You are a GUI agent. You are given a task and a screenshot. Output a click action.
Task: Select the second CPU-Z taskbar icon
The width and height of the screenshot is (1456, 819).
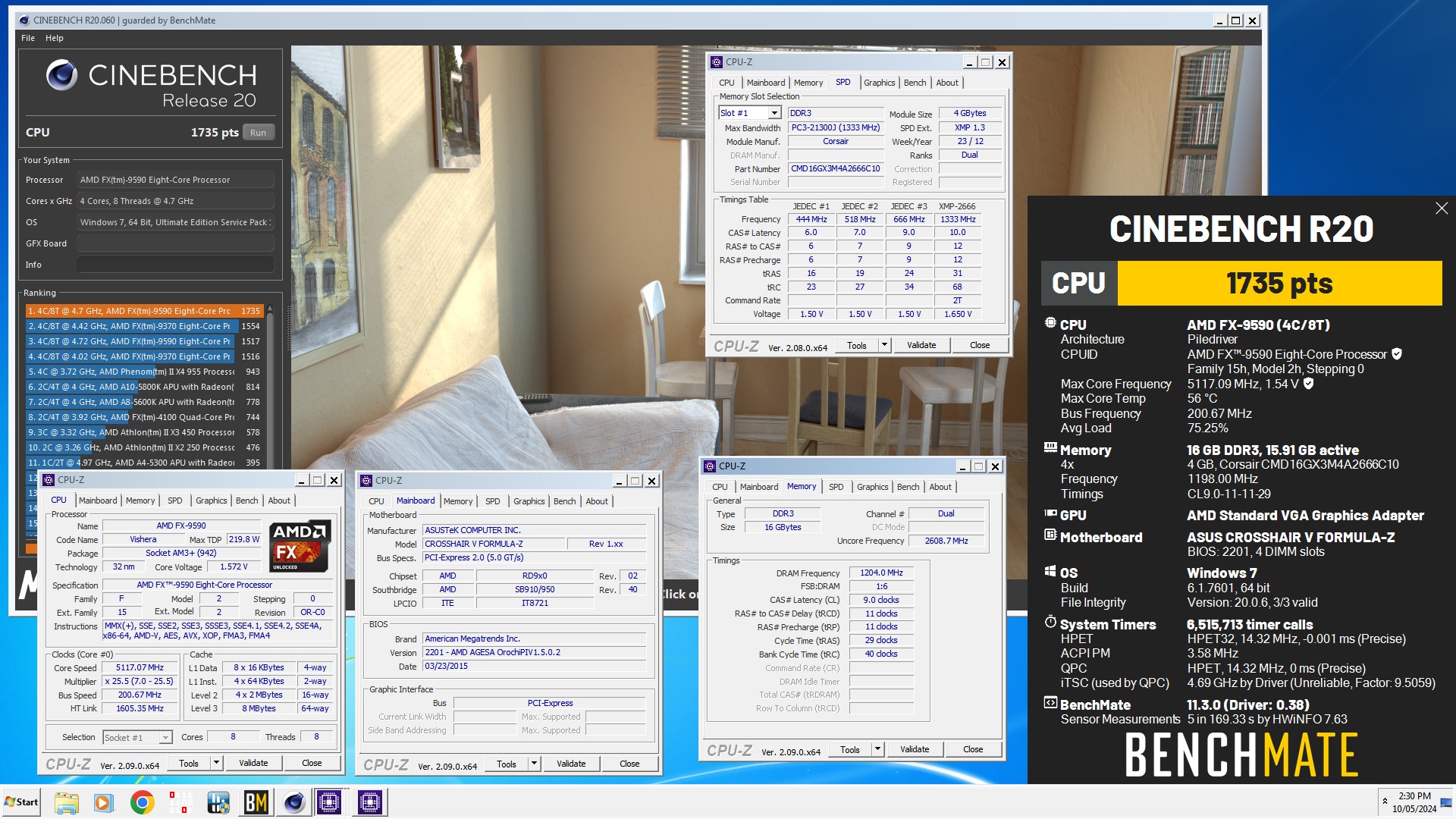369,802
